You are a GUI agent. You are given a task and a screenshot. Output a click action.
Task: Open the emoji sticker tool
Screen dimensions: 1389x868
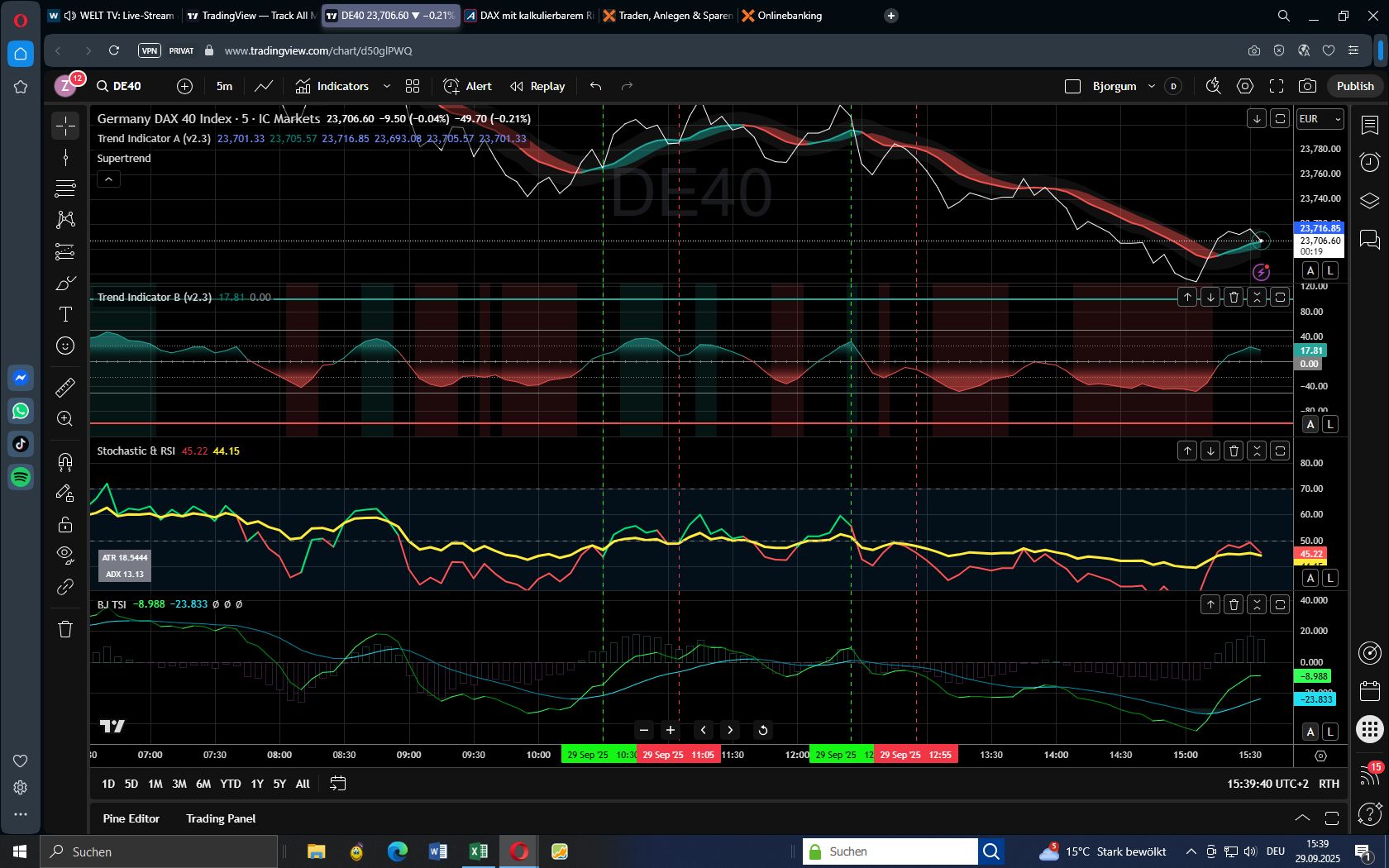tap(64, 346)
